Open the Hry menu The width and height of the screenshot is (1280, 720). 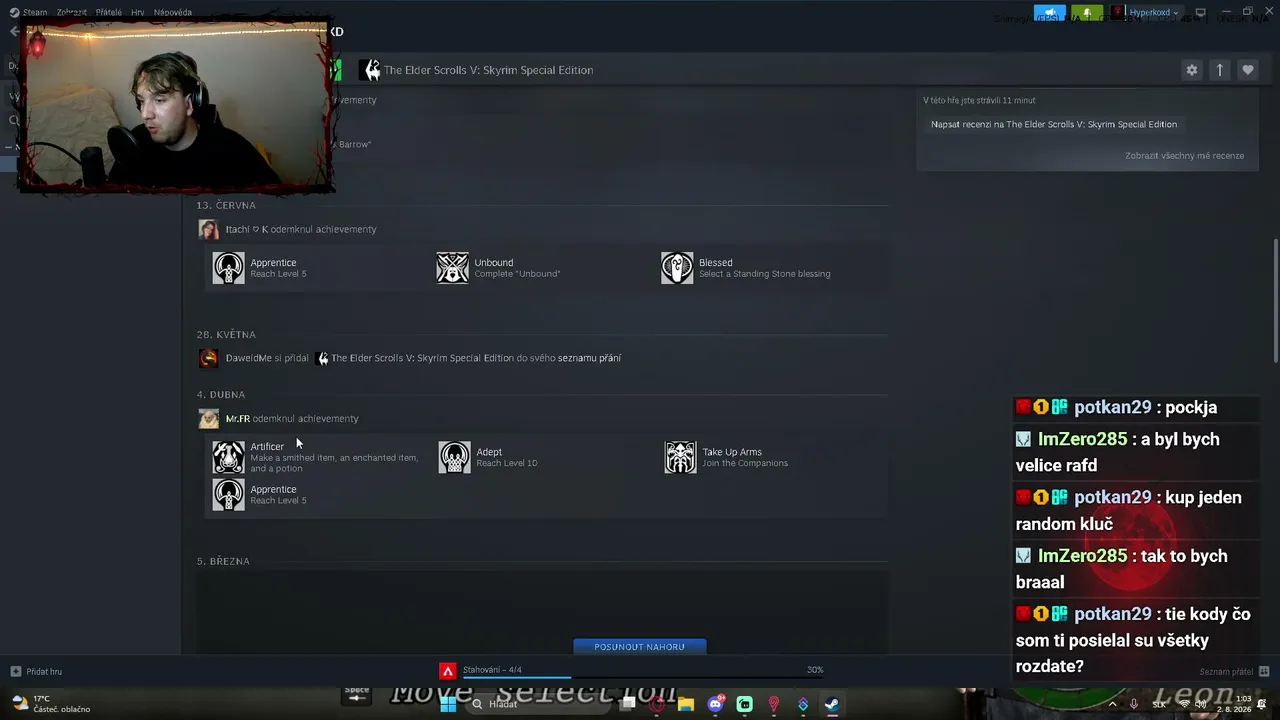click(138, 13)
